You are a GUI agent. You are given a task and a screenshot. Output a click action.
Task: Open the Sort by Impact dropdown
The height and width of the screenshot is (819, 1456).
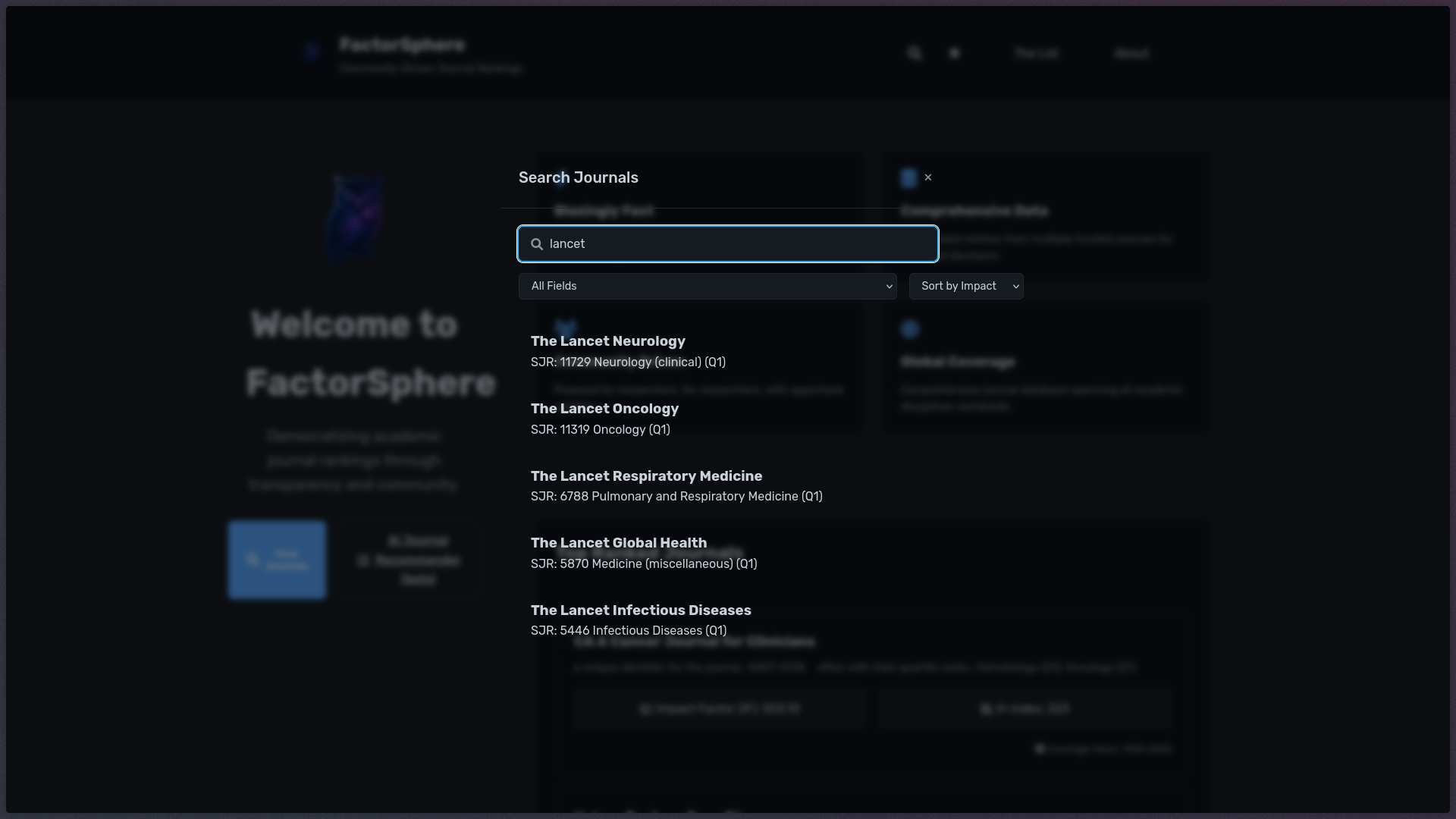[965, 286]
